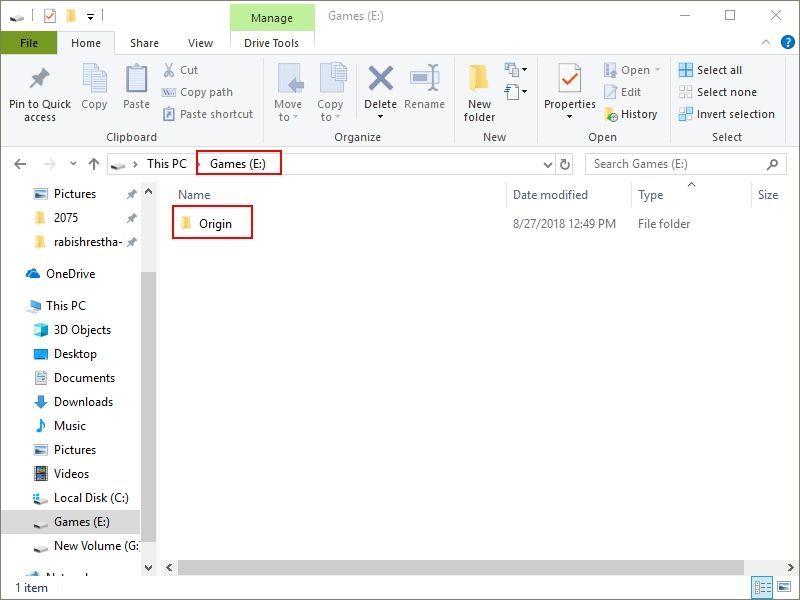Click the Copy icon in Clipboard group
This screenshot has width=800, height=600.
[x=94, y=79]
